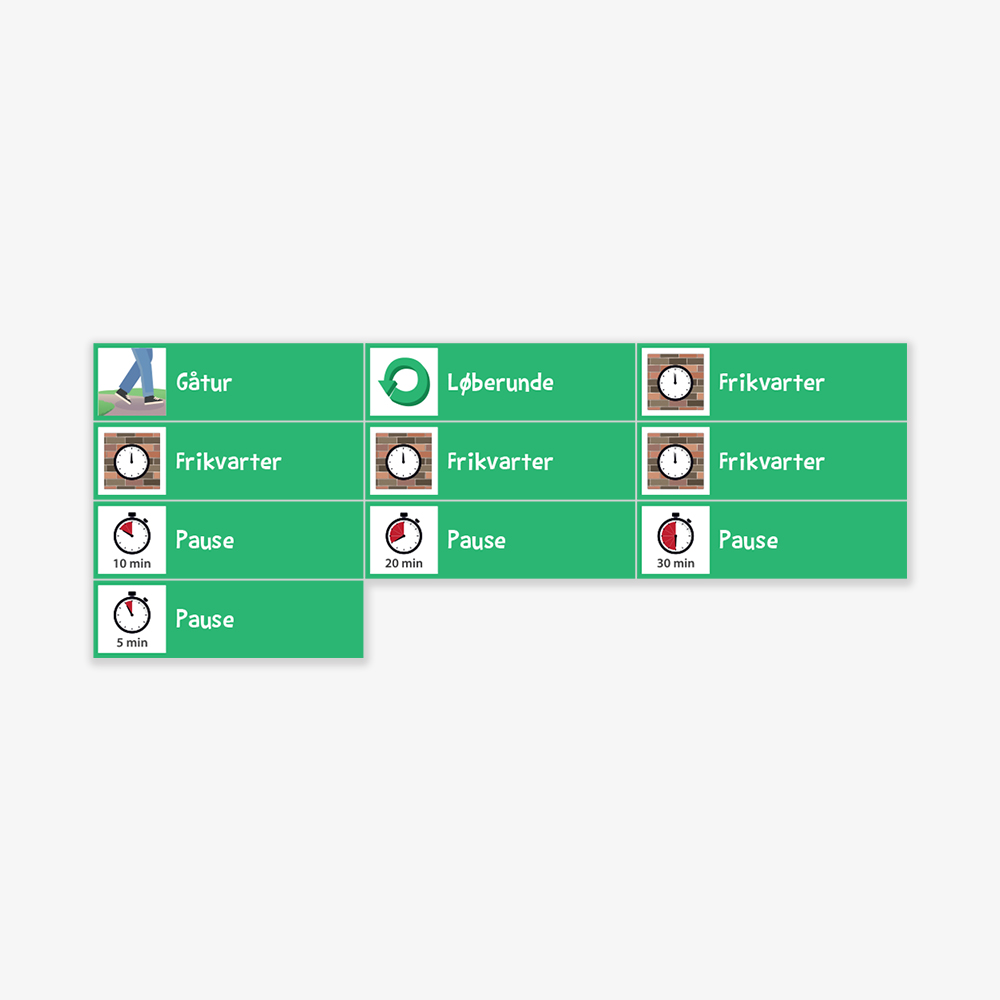This screenshot has width=1000, height=1000.
Task: Select brick clock icon directly below Løberunde icon
Action: pyautogui.click(x=404, y=461)
